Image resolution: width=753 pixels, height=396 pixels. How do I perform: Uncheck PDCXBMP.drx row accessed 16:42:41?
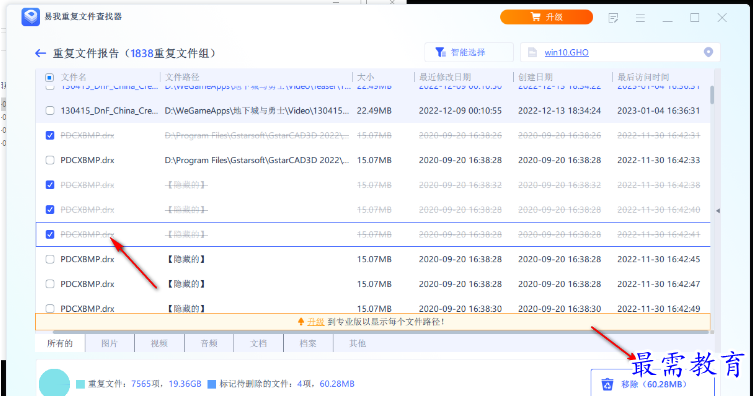tap(49, 234)
